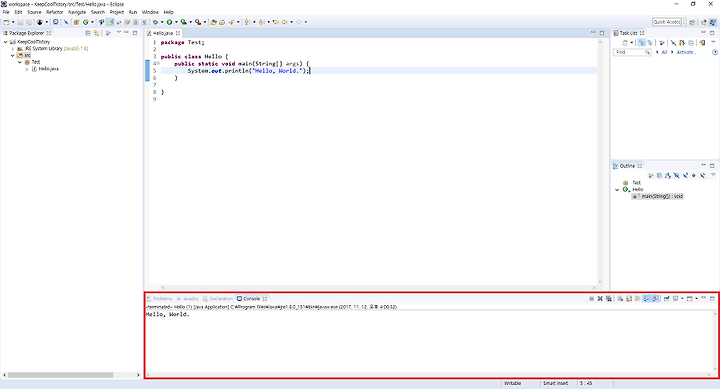
Task: Click the Open Type icon in toolbar
Action: tap(213, 22)
